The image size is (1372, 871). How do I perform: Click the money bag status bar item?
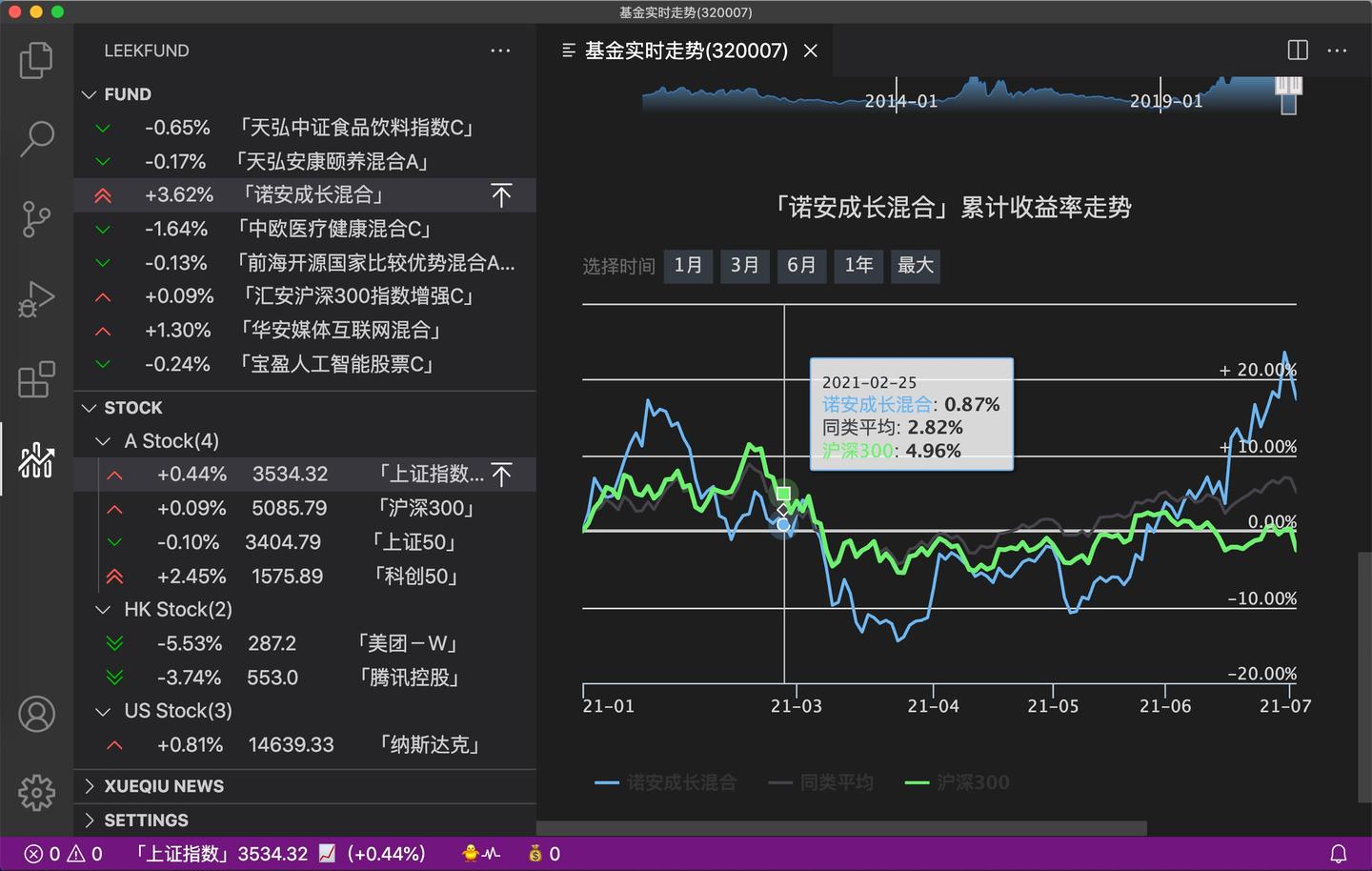tap(544, 854)
